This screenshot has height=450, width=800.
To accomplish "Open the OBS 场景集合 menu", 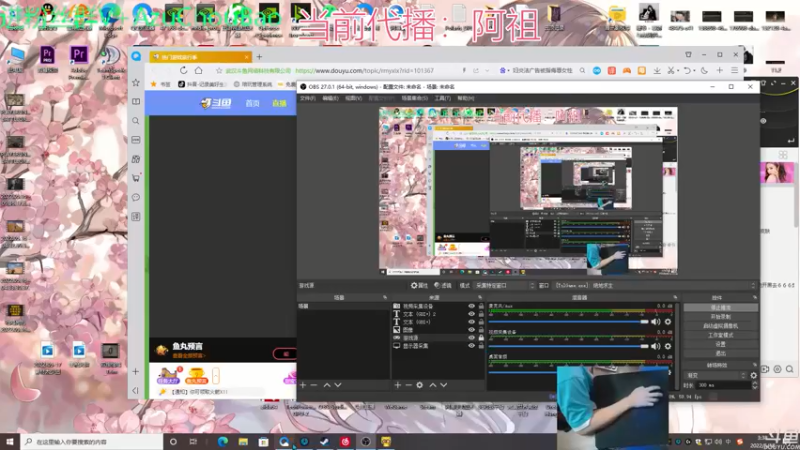I will point(414,98).
